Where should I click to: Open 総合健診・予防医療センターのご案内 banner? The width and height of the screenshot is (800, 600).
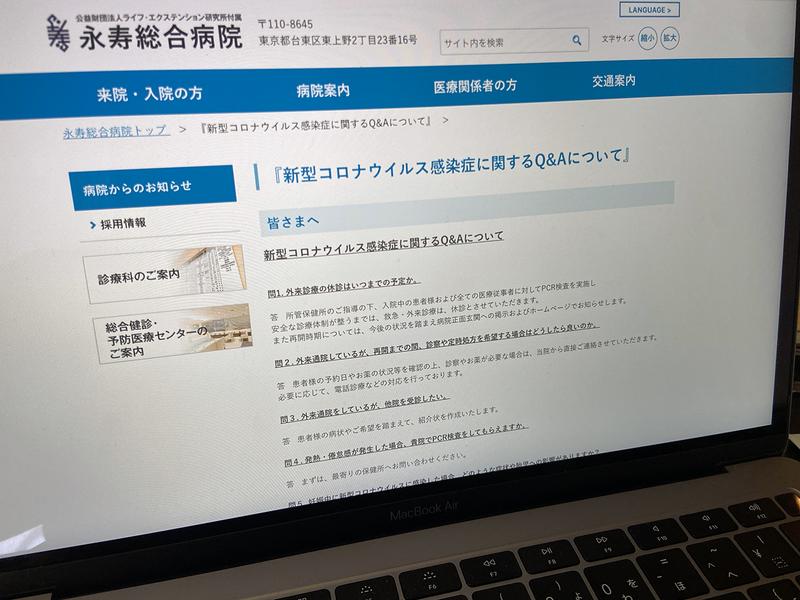click(x=172, y=334)
